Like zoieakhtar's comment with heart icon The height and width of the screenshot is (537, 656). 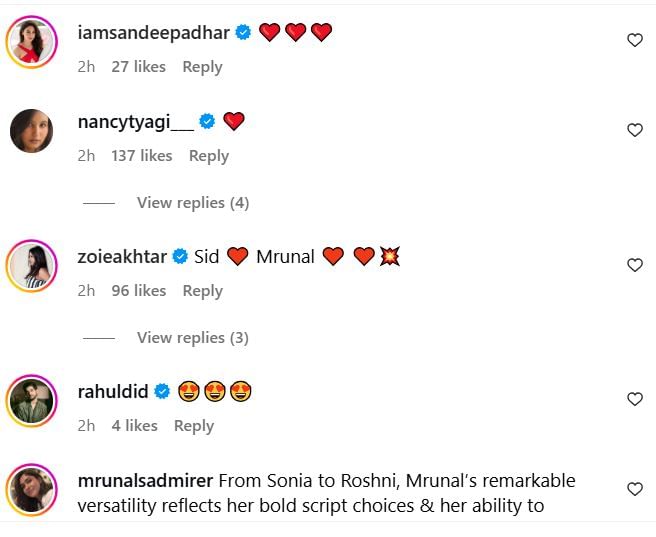(634, 265)
